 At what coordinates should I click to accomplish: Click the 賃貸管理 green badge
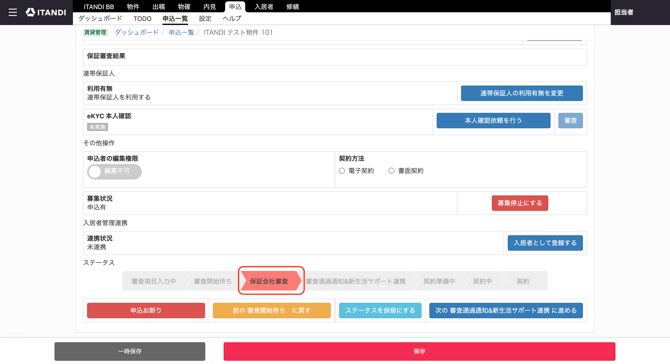coord(95,32)
